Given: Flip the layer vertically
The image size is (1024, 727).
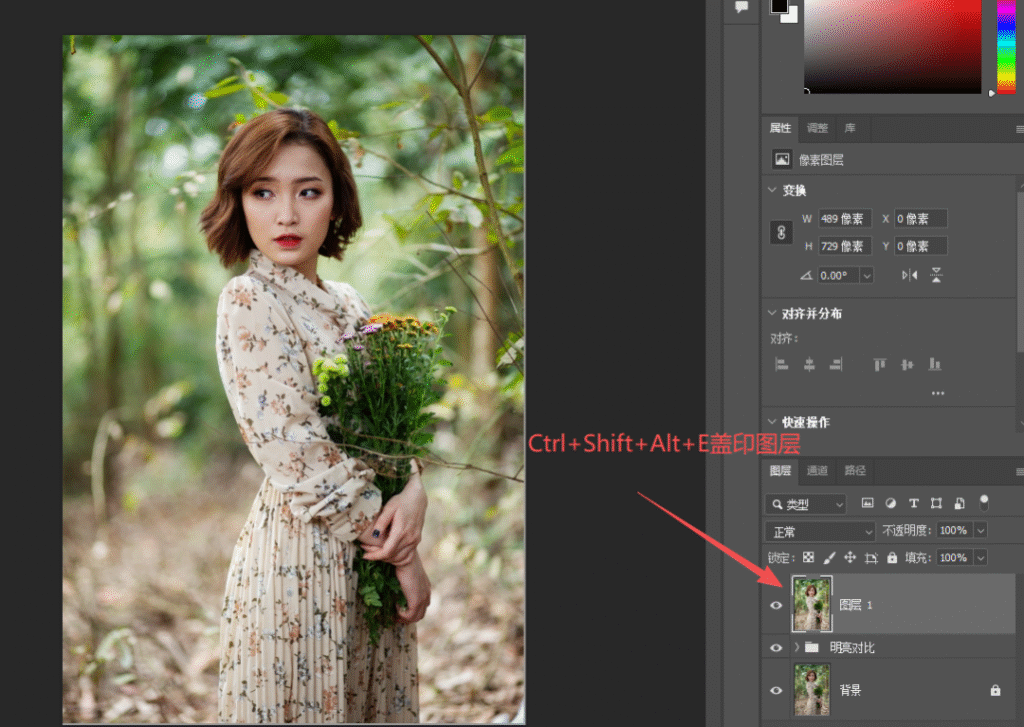Looking at the screenshot, I should coord(936,275).
